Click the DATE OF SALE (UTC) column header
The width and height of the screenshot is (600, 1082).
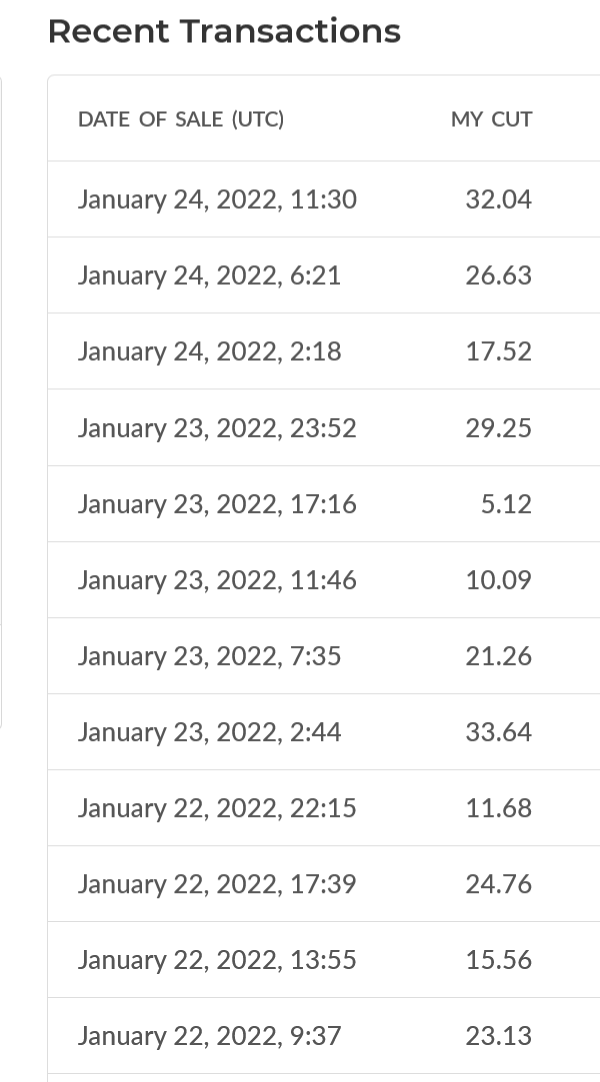tap(181, 119)
